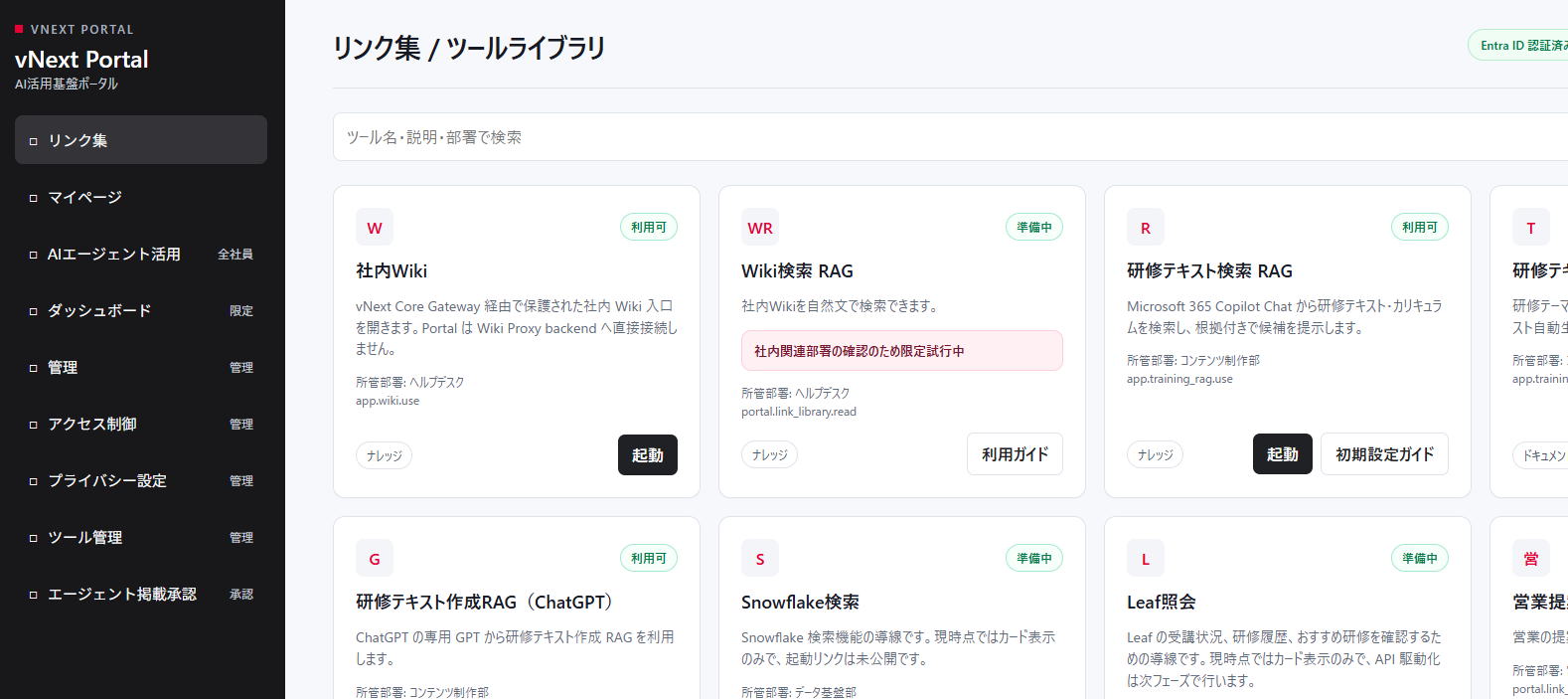Click the W icon on 社内Wiki card

pos(375,228)
